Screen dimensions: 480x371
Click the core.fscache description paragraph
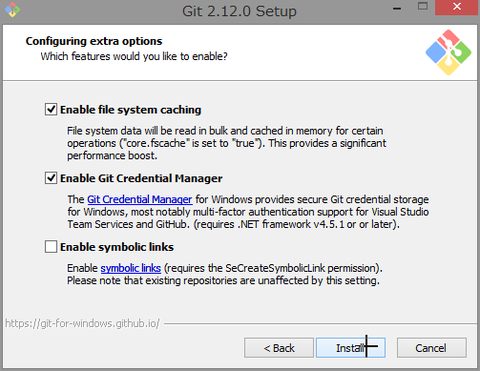pyautogui.click(x=226, y=143)
